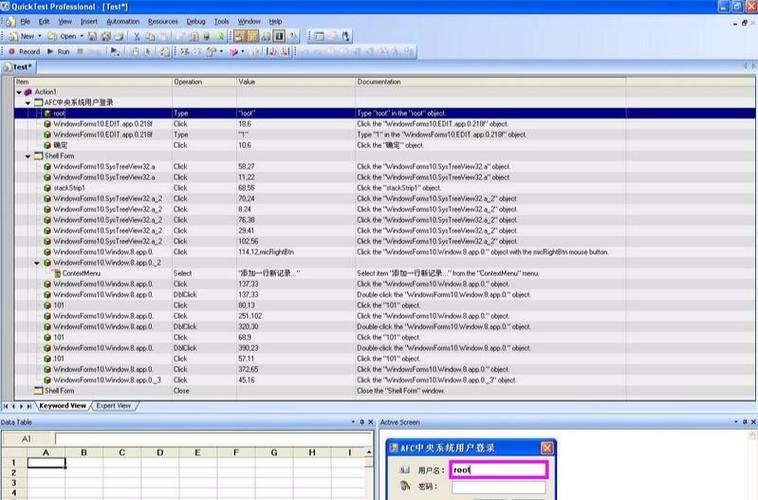Click the Operation column header
Image resolution: width=758 pixels, height=500 pixels.
click(204, 82)
